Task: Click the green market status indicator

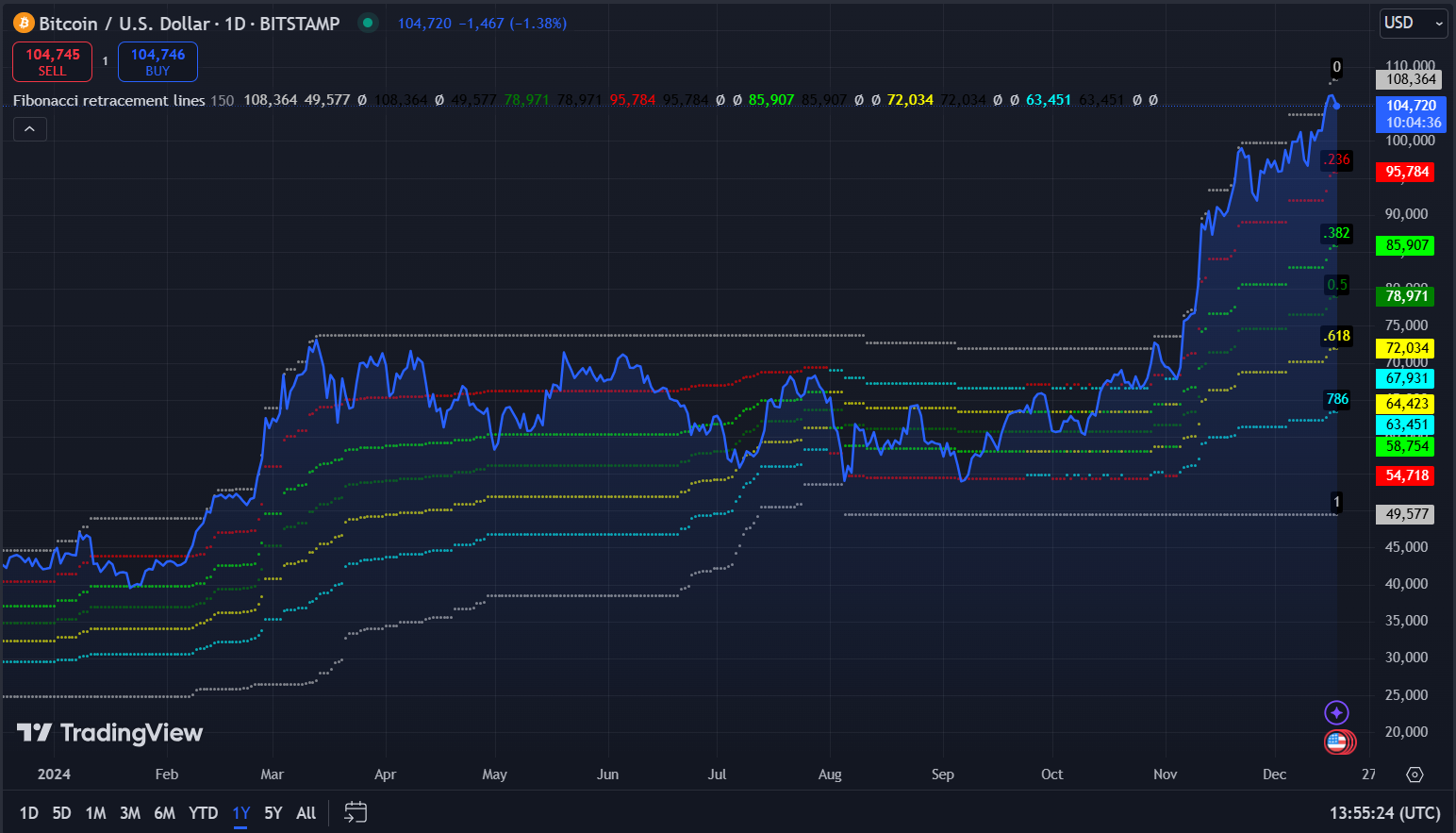Action: tap(368, 24)
